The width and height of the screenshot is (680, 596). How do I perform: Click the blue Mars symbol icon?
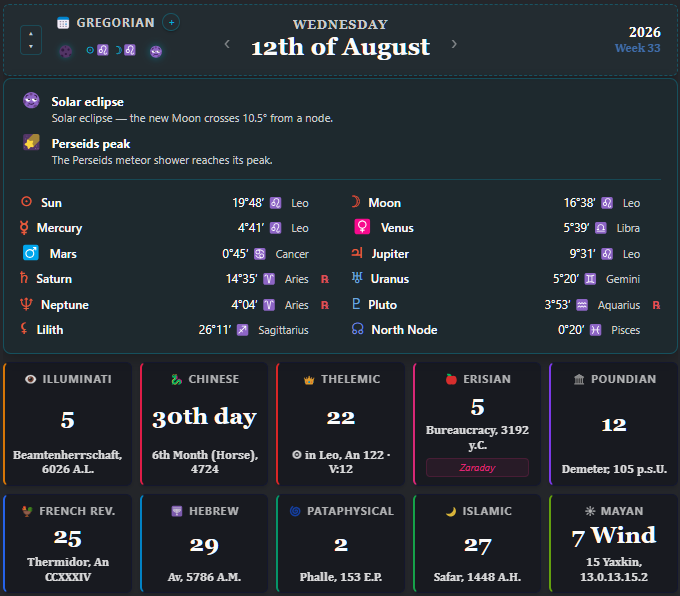click(31, 253)
